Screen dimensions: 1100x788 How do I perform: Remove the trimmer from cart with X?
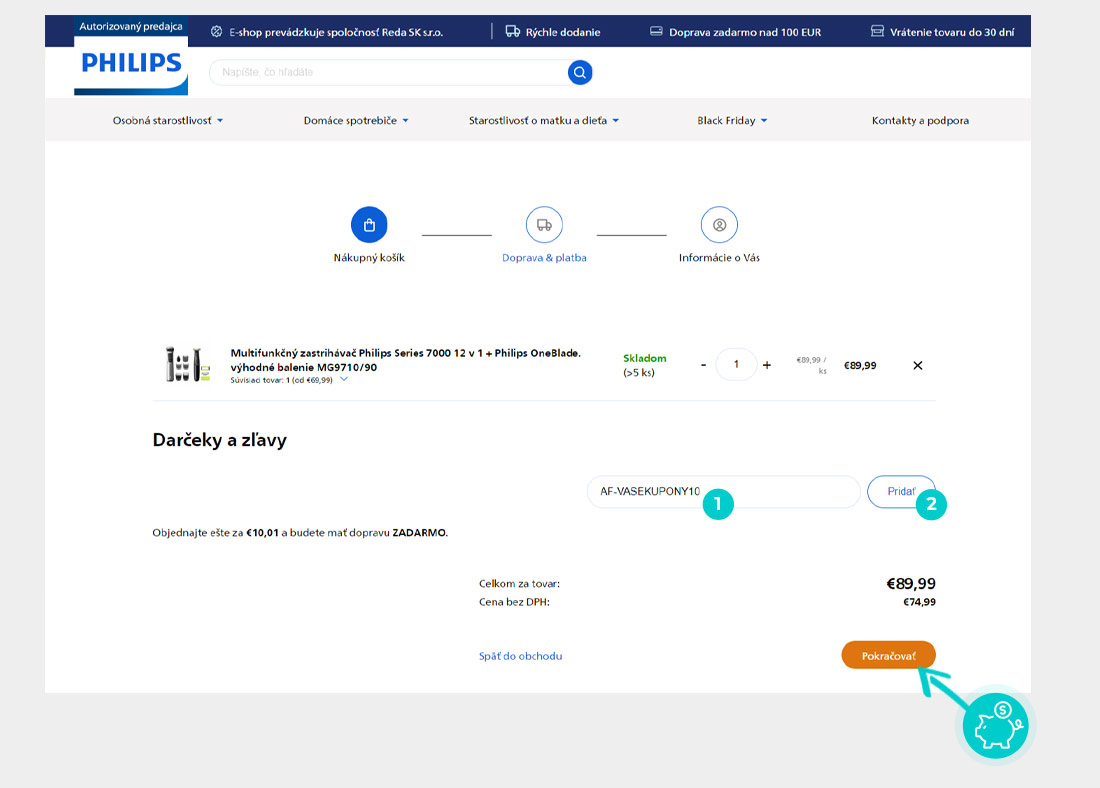918,366
